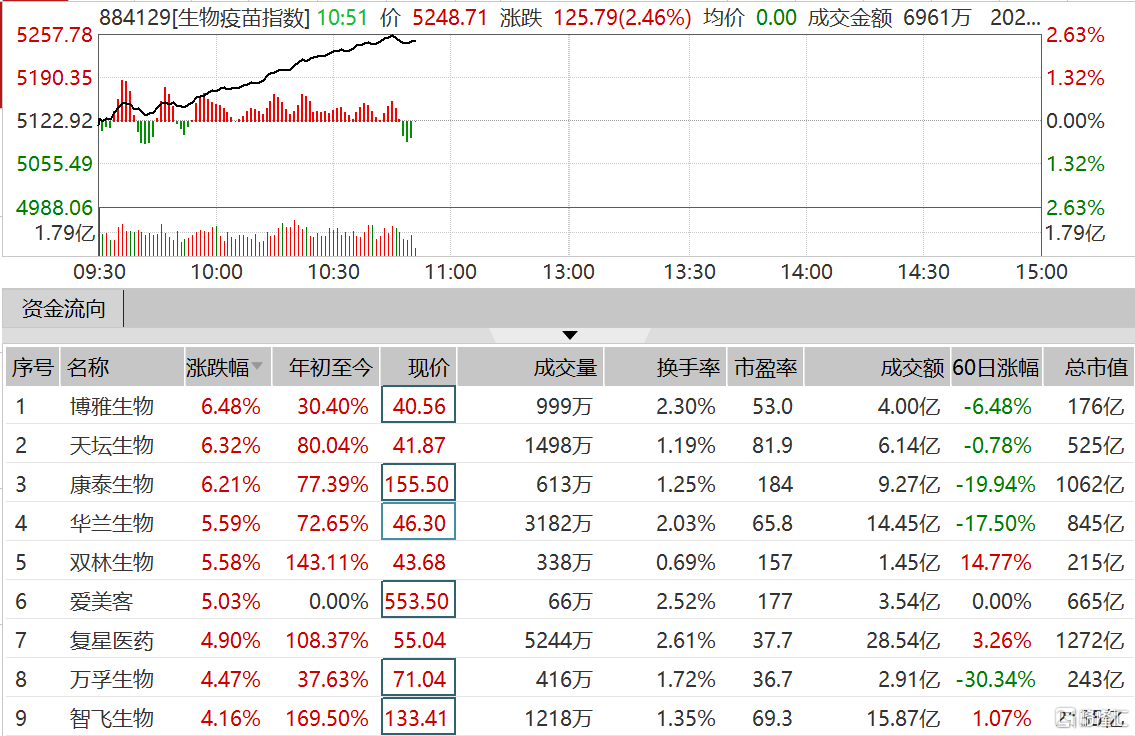Select the 智飞生物 stock row
Viewport: 1135px width, 736px height.
point(570,718)
